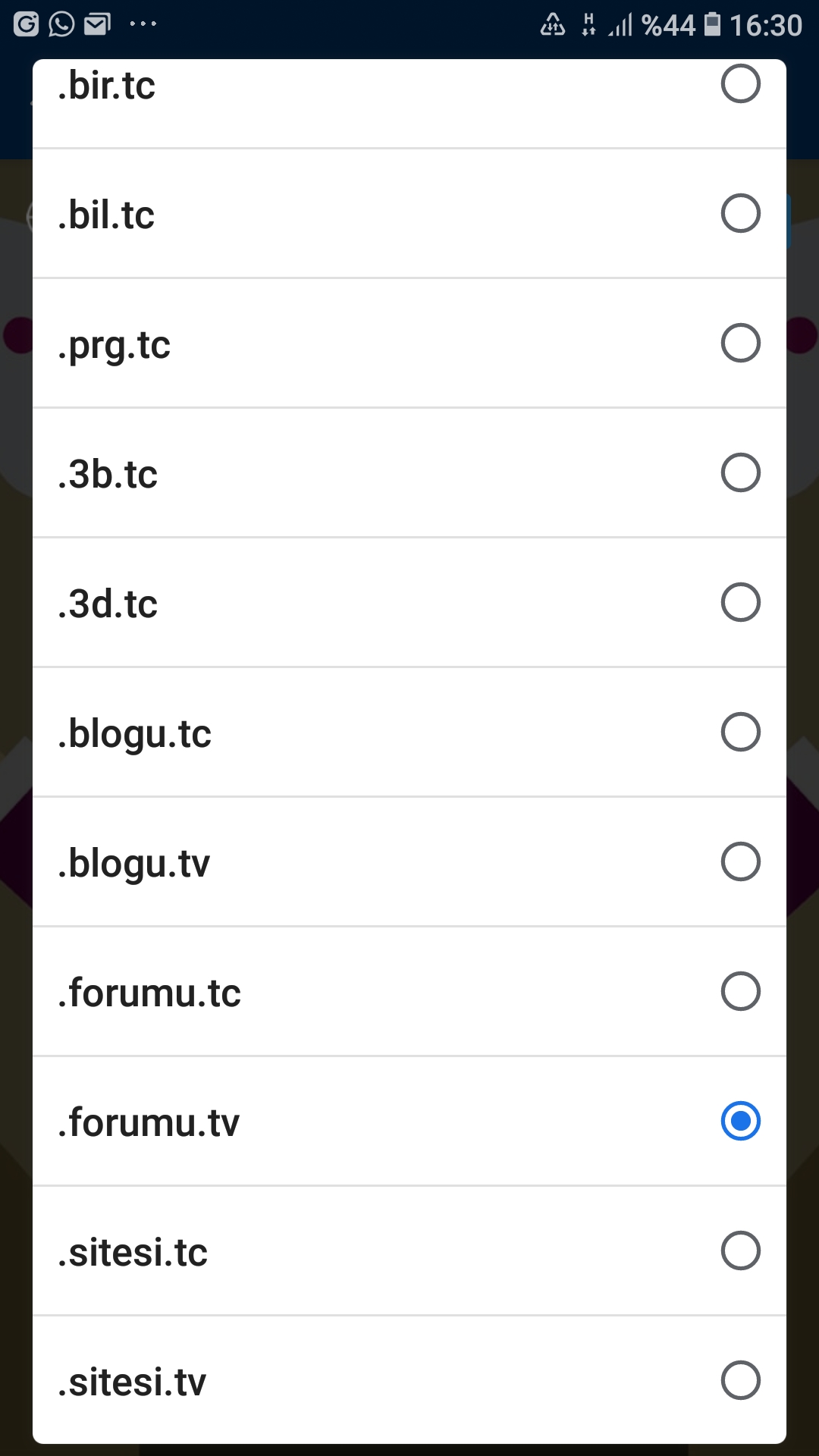Select the .bir.tc radio button
This screenshot has width=819, height=1456.
740,83
